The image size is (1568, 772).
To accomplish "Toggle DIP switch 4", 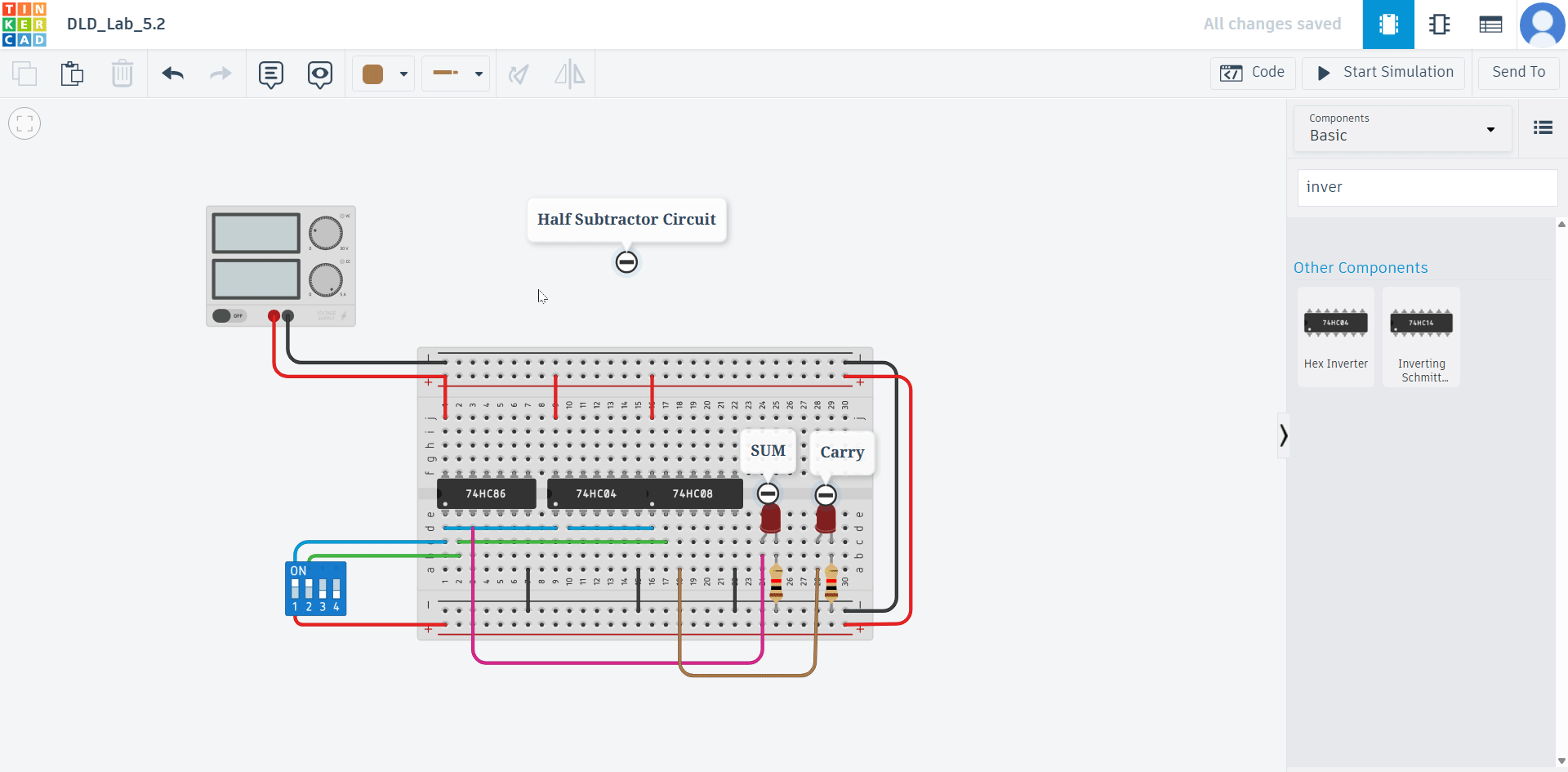I will 336,588.
